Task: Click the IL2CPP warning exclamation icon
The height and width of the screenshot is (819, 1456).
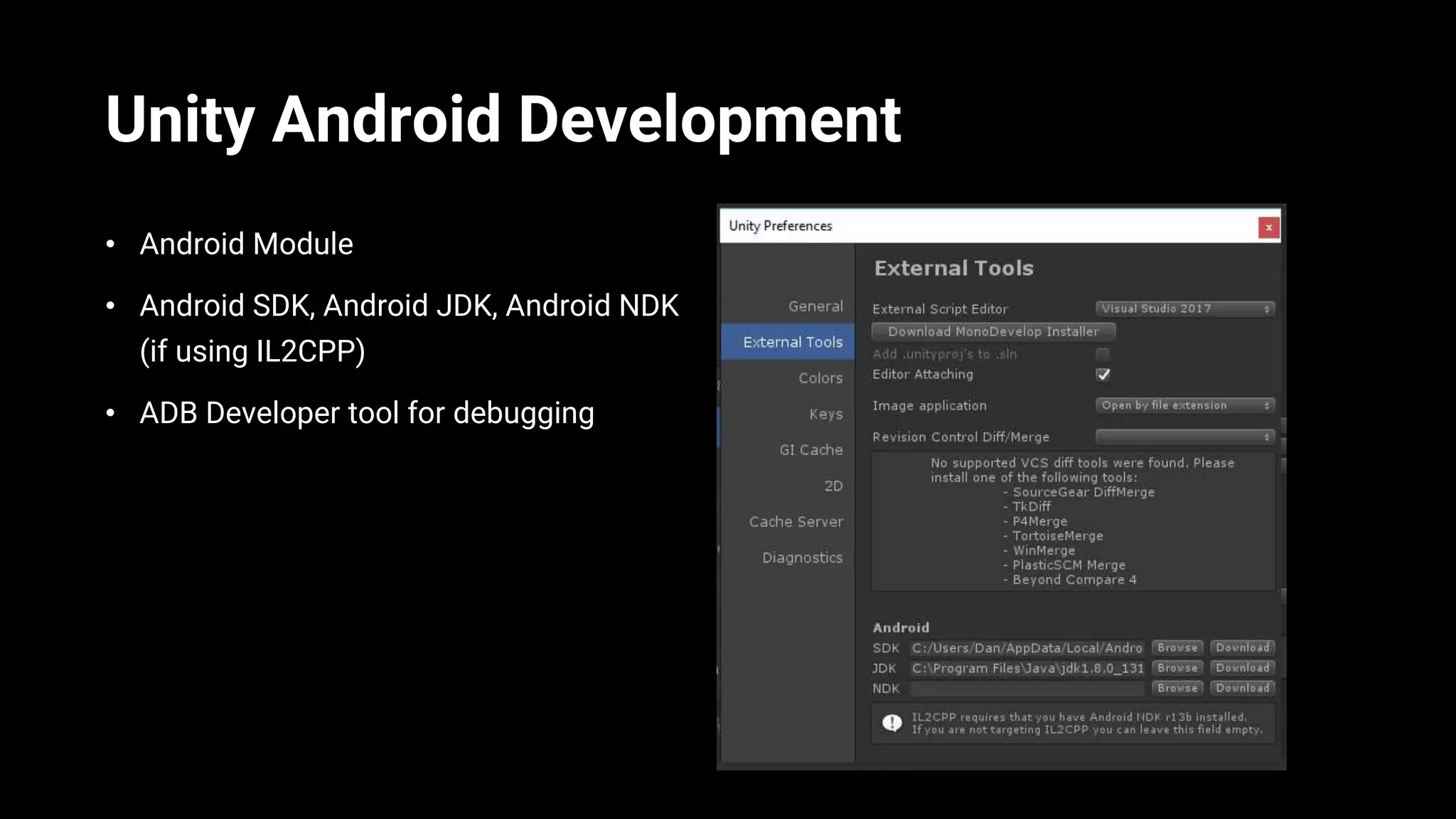Action: coord(892,723)
